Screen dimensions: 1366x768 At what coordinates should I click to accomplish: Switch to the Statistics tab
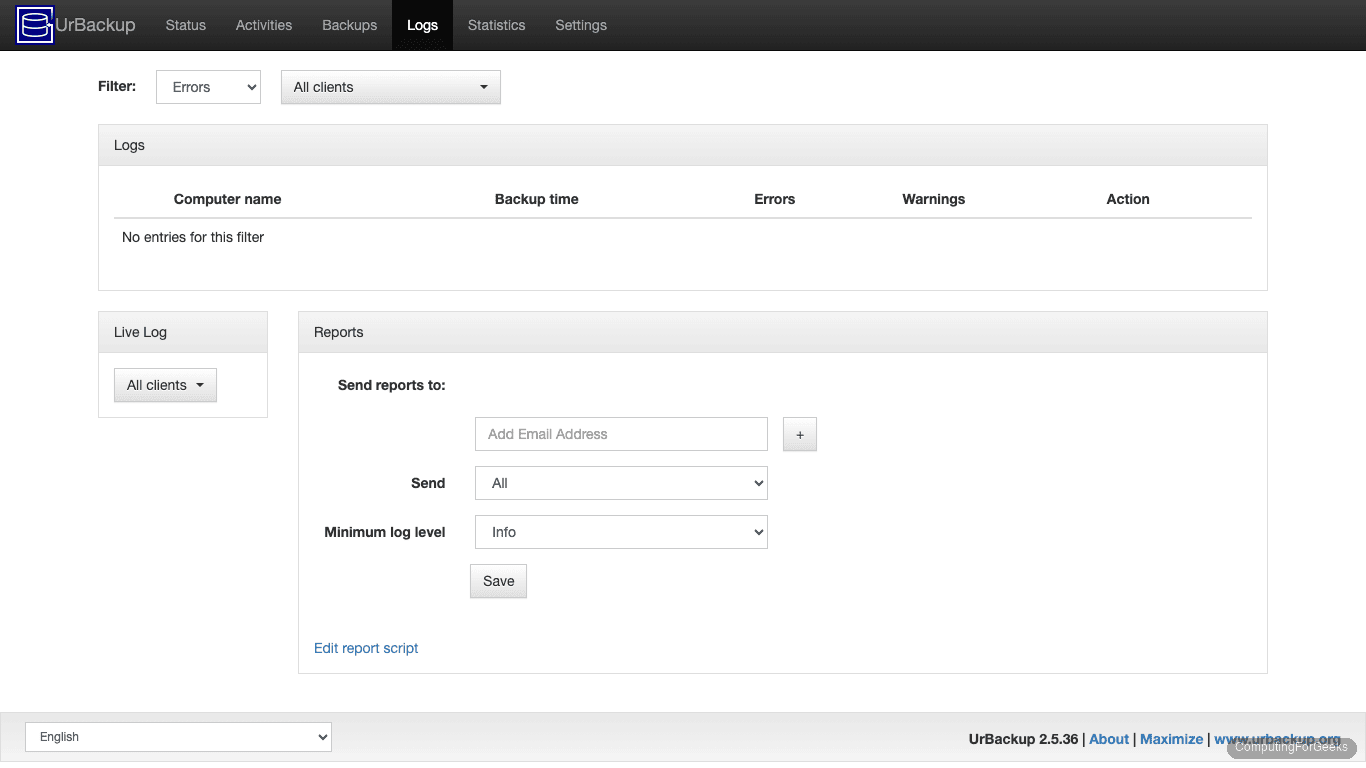pos(496,25)
